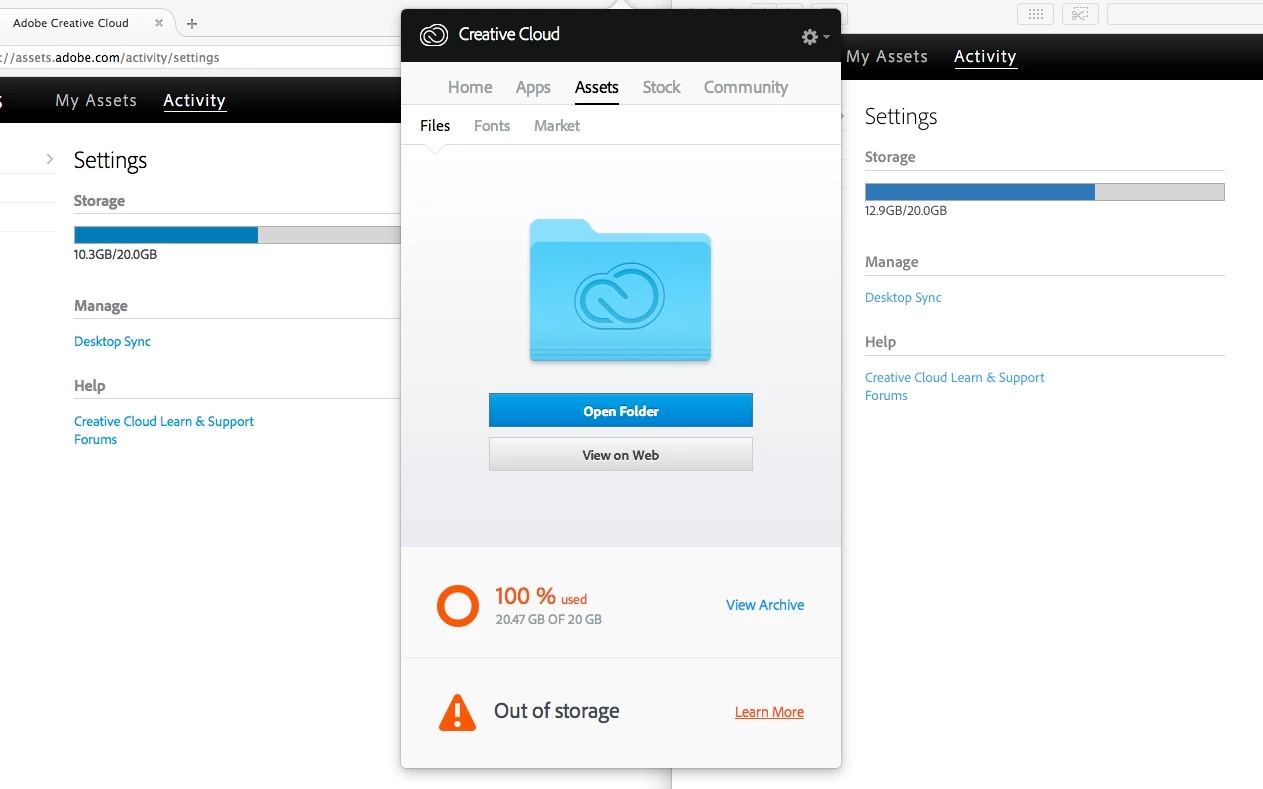The height and width of the screenshot is (789, 1263).
Task: Open Creative Cloud Learn & Support, right window
Action: 955,378
